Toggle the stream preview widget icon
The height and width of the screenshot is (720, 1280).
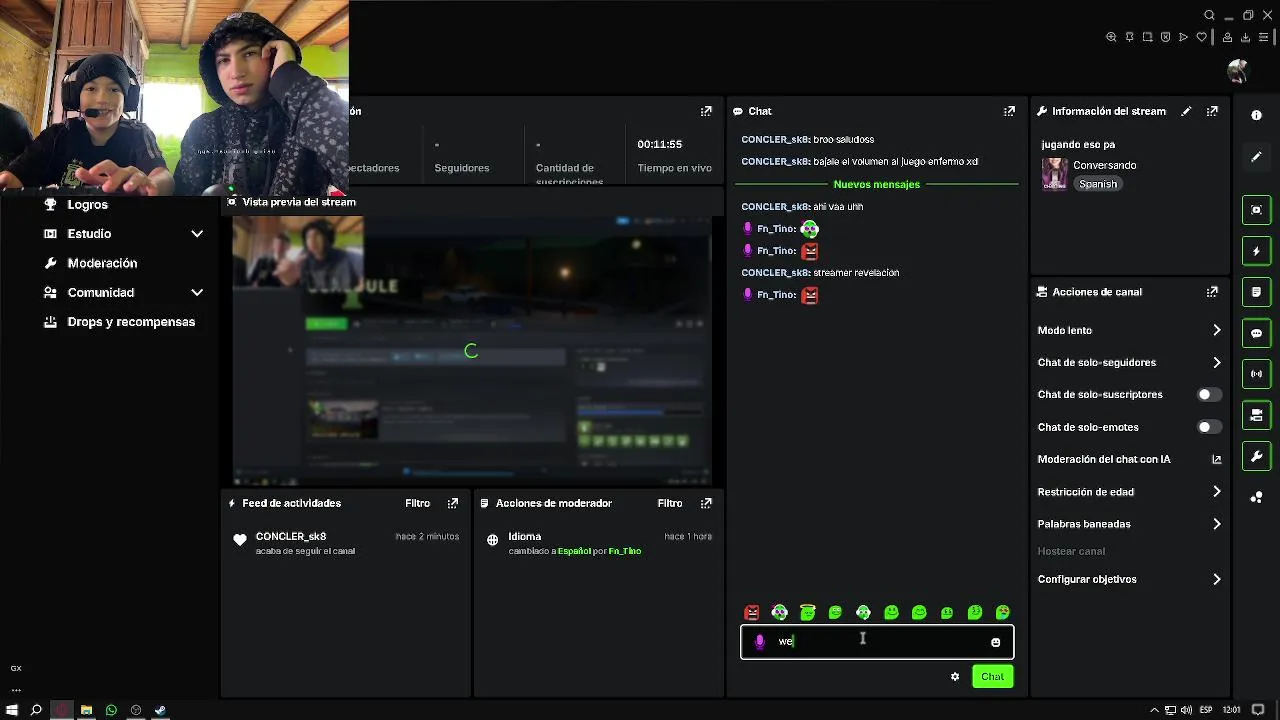pyautogui.click(x=1257, y=210)
